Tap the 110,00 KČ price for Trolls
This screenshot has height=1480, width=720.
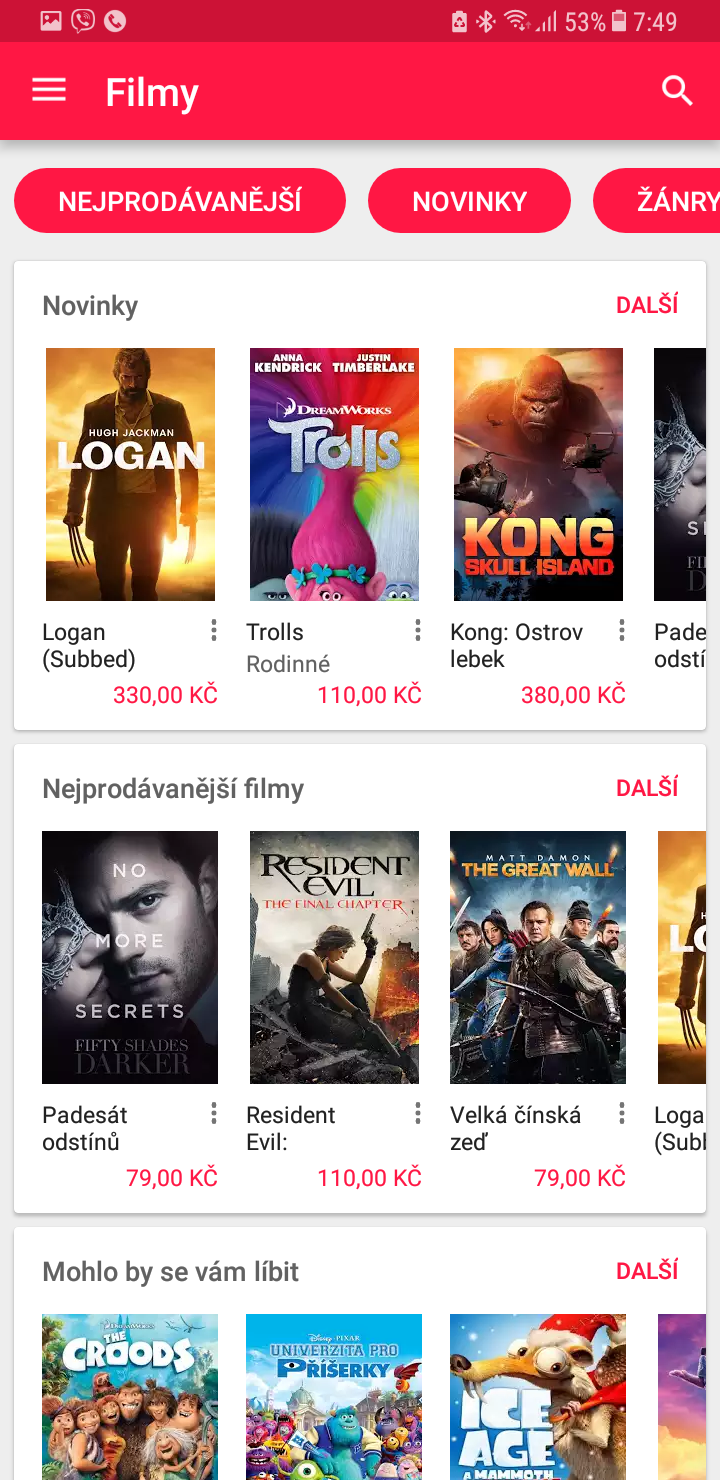tap(369, 693)
